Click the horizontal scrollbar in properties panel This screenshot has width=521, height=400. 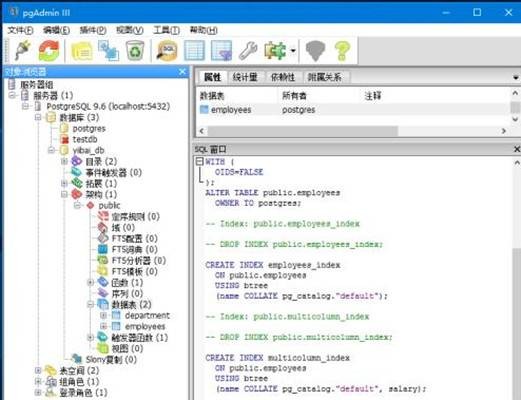[302, 131]
